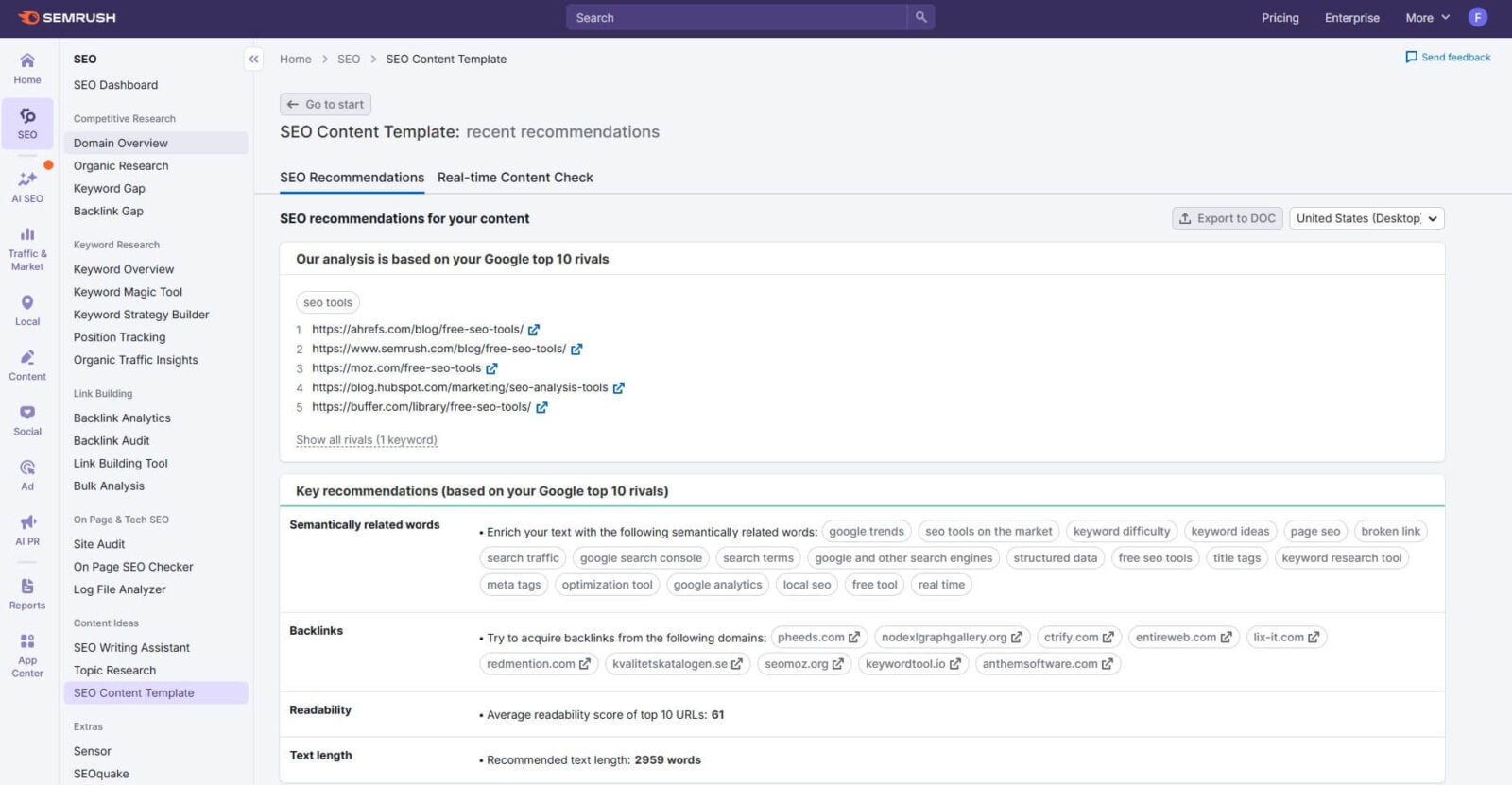The image size is (1512, 785).
Task: Click Export to DOC button
Action: tap(1227, 218)
